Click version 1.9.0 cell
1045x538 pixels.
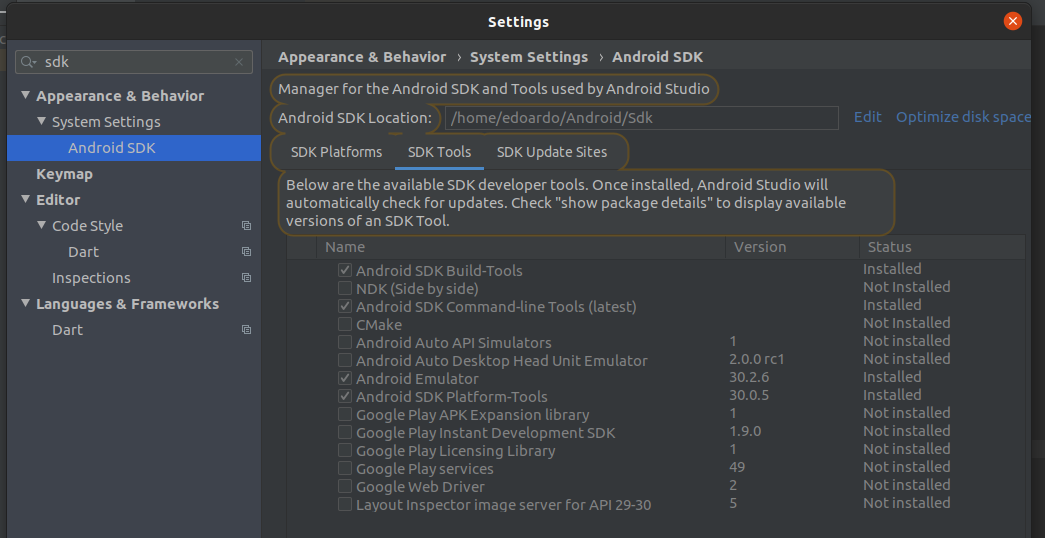[x=745, y=431]
